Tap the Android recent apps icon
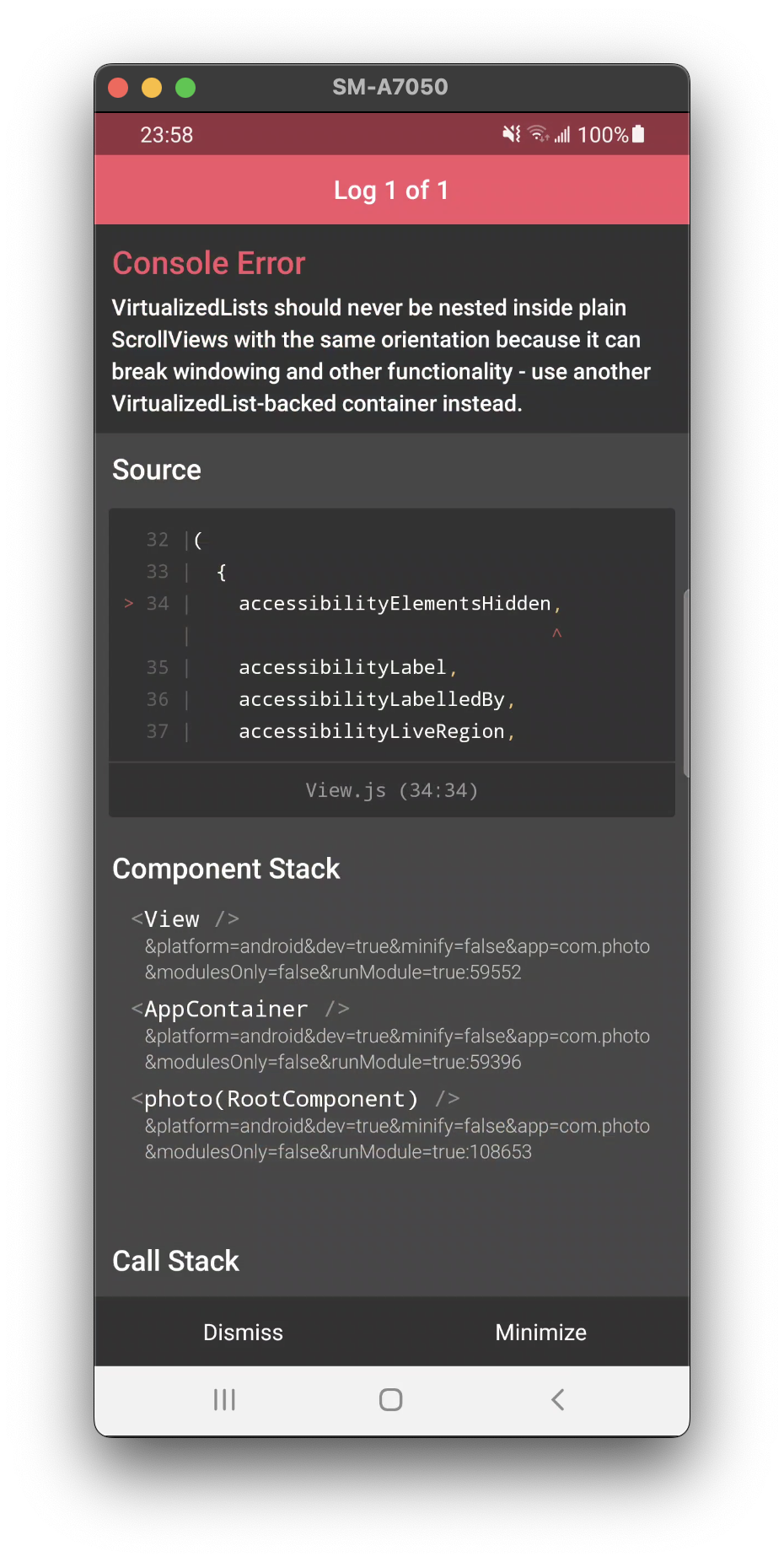 pos(224,1400)
